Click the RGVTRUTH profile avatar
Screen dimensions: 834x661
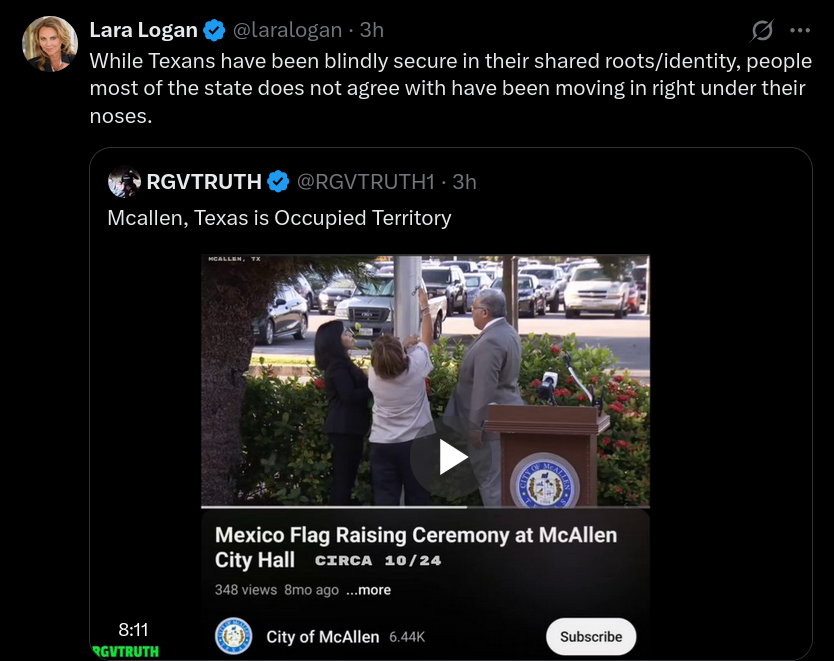124,182
